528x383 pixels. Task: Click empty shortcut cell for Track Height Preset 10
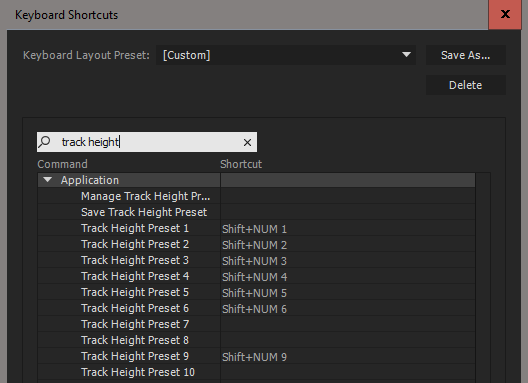click(x=348, y=372)
